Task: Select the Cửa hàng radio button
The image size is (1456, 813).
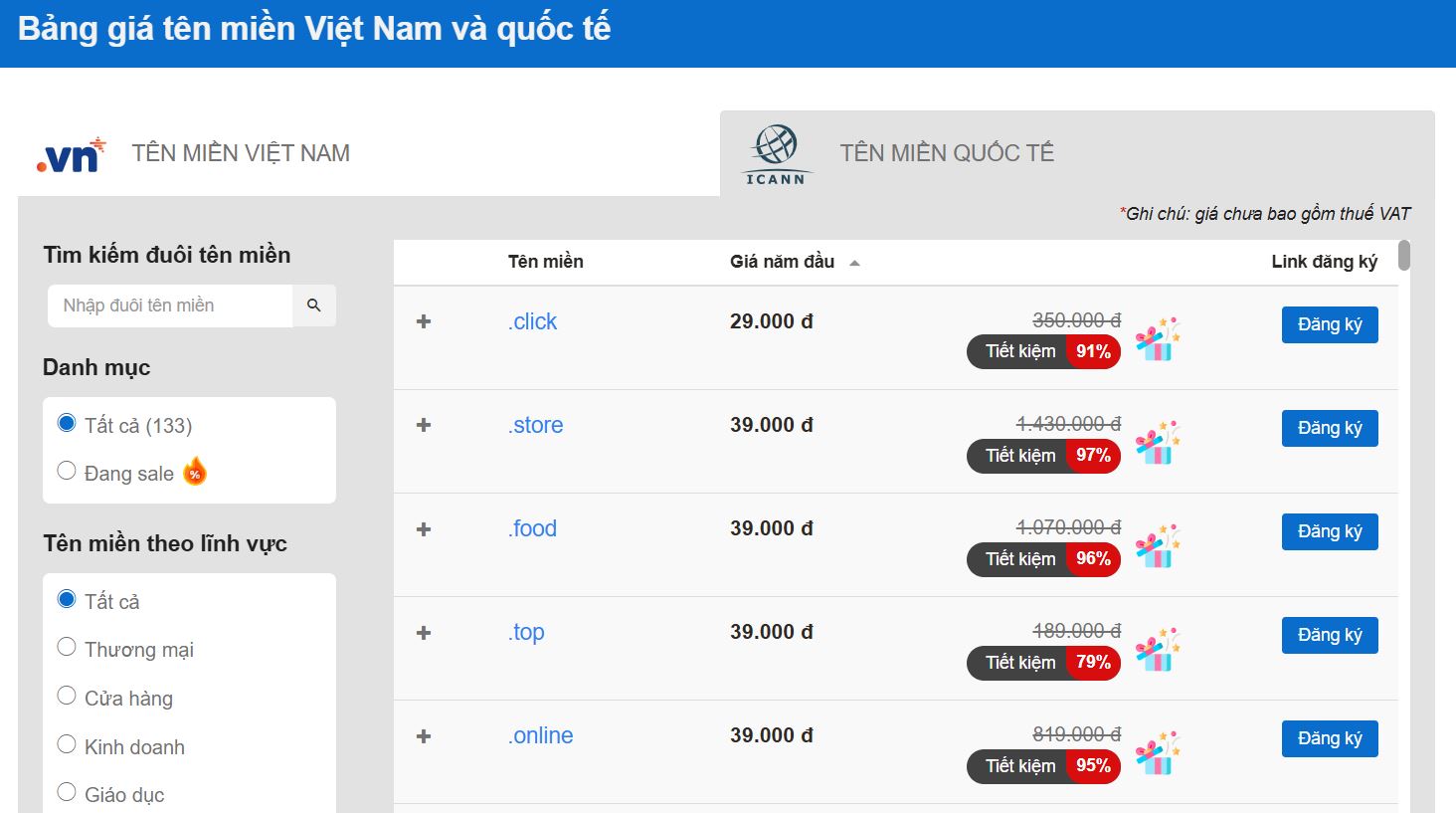Action: 67,696
